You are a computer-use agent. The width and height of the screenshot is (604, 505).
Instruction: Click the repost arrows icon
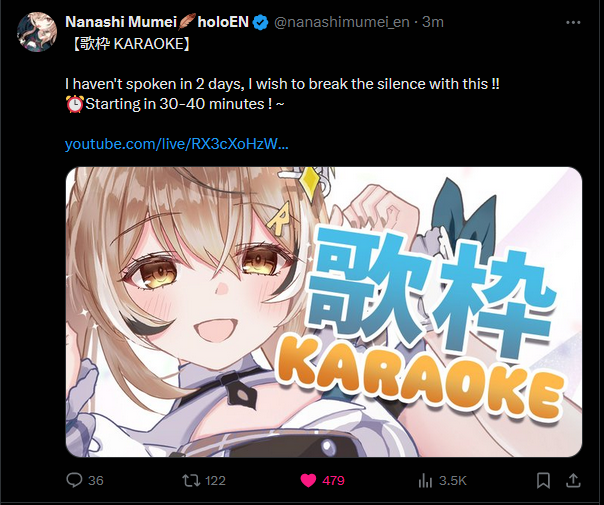coord(191,480)
